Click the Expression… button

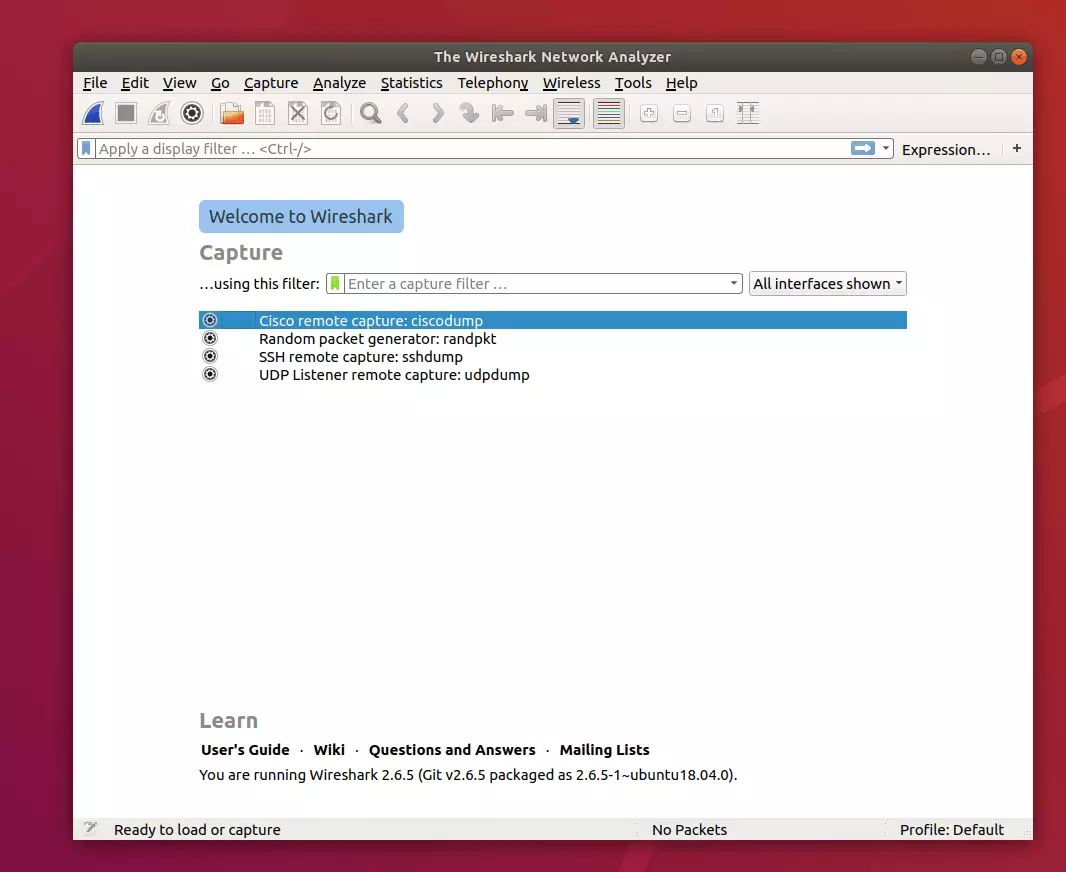[x=946, y=150]
